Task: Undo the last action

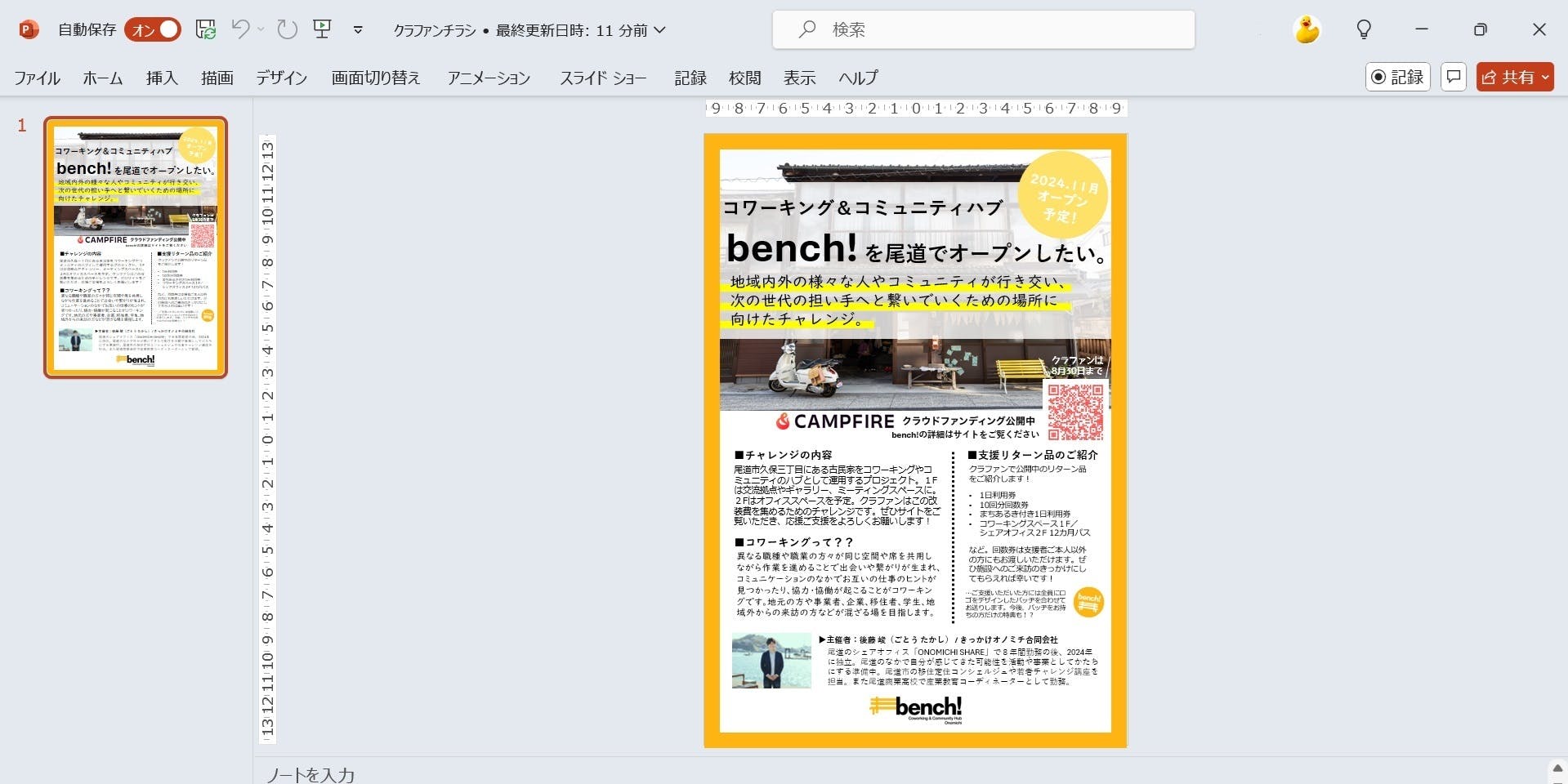Action: click(240, 29)
